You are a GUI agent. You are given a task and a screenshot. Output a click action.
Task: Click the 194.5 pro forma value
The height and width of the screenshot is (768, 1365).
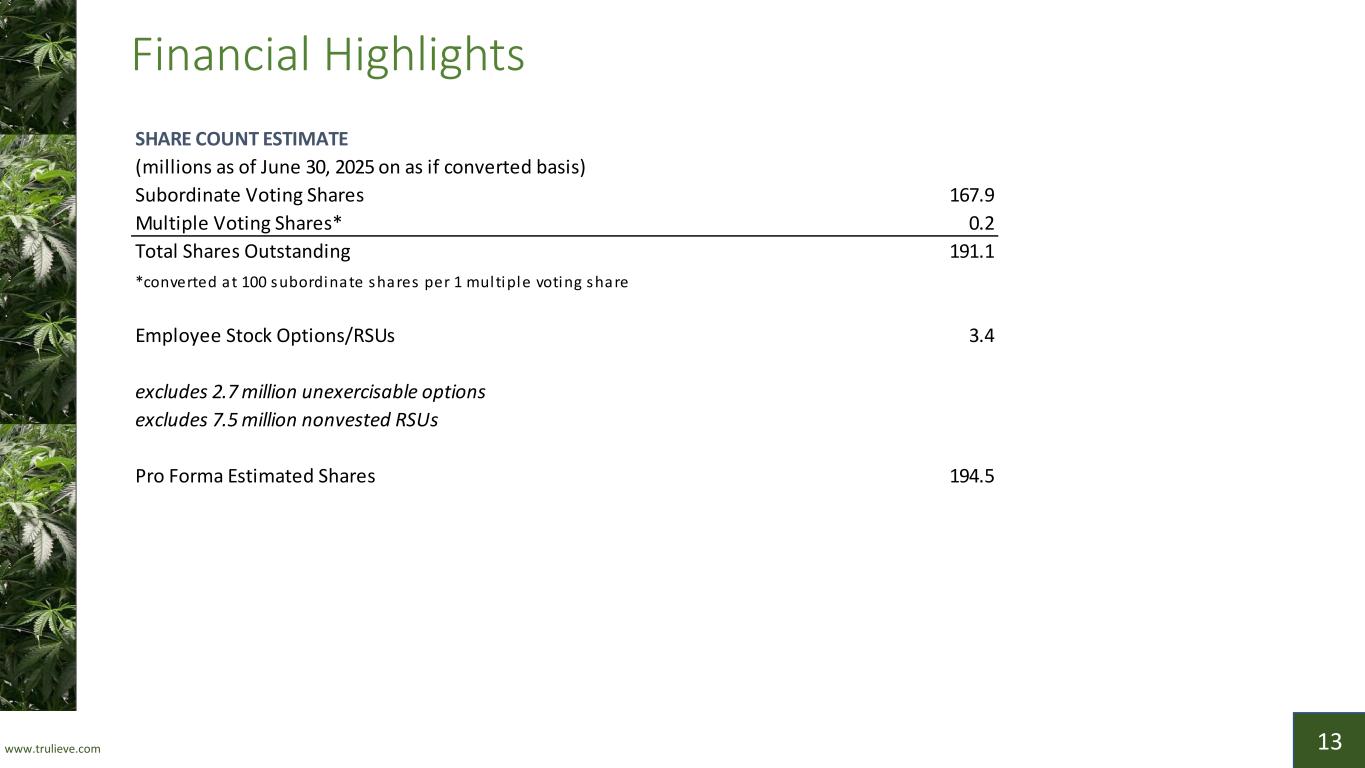(x=971, y=476)
